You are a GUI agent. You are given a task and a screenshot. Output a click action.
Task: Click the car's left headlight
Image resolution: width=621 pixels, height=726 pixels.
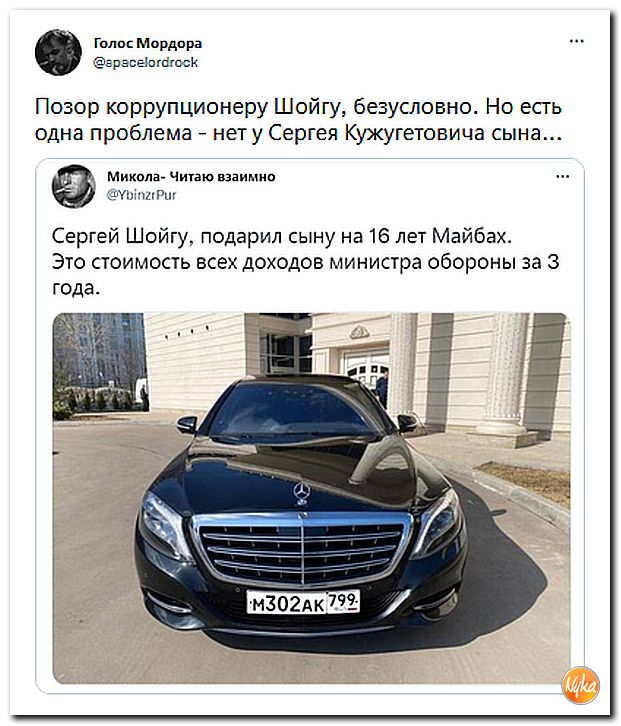(x=162, y=521)
